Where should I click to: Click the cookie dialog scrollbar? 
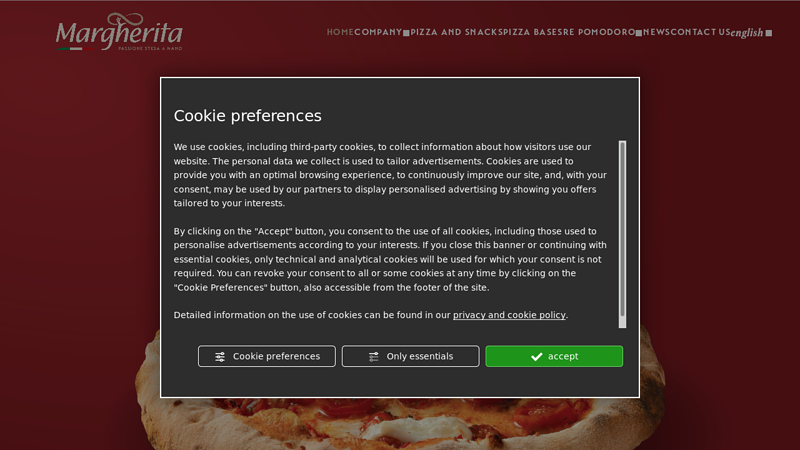[622, 230]
